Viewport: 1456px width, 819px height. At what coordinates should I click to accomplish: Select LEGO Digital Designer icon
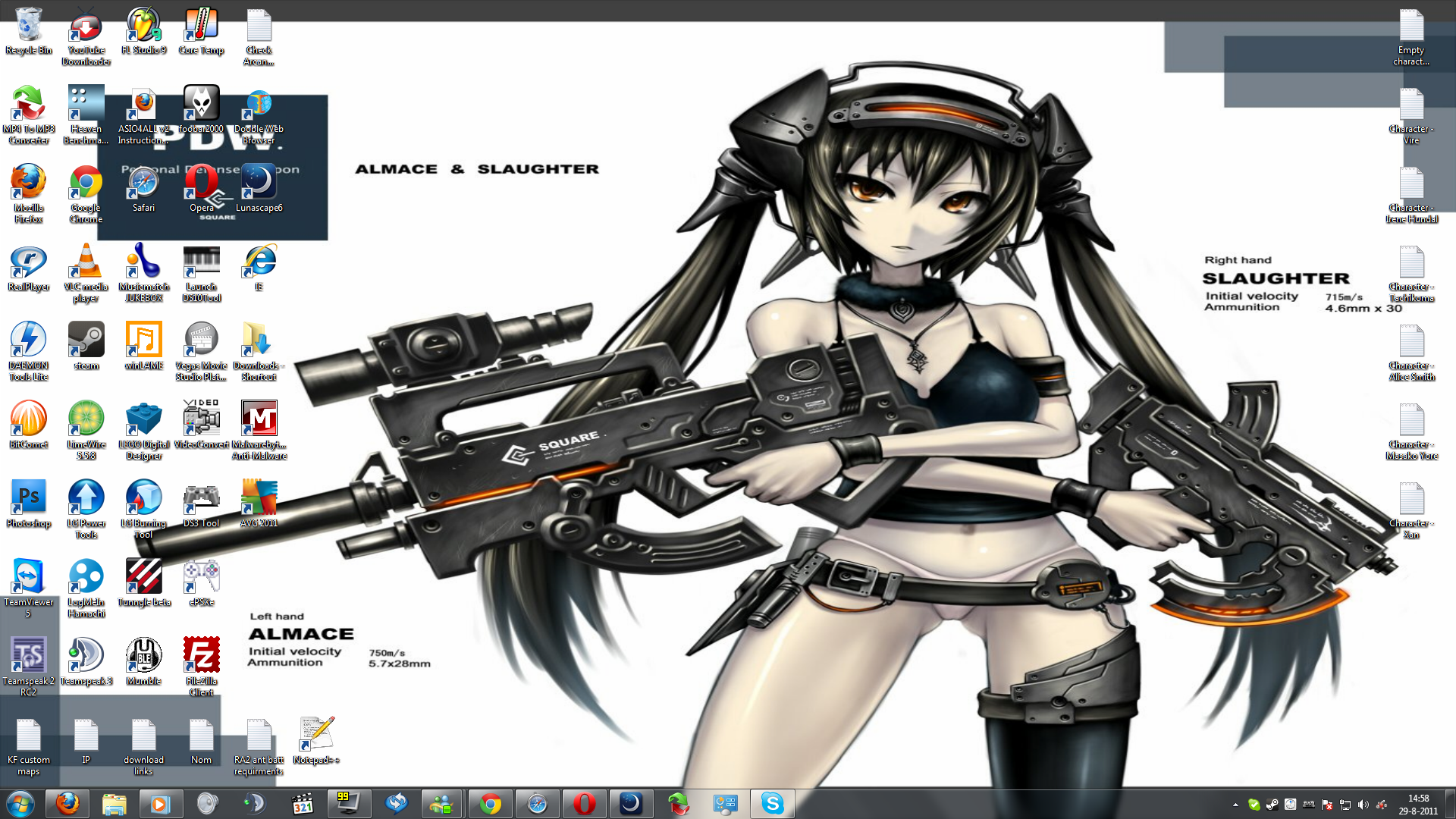tap(144, 431)
